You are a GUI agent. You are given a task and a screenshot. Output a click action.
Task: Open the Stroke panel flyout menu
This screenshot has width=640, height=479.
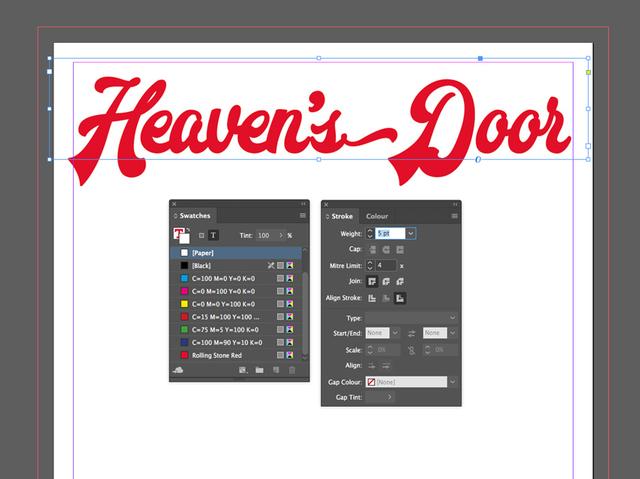[x=454, y=216]
